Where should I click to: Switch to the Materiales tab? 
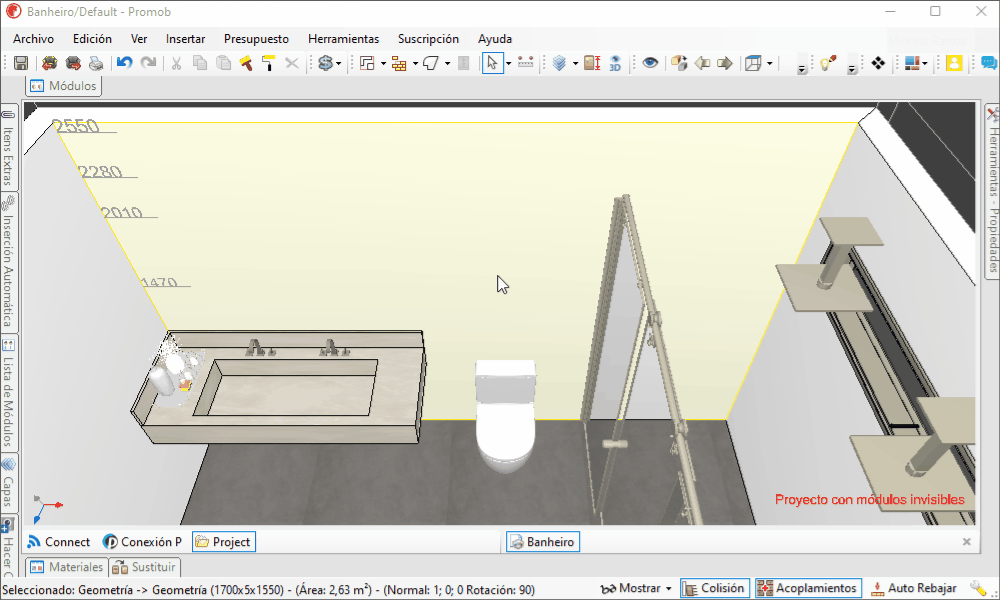pyautogui.click(x=66, y=567)
